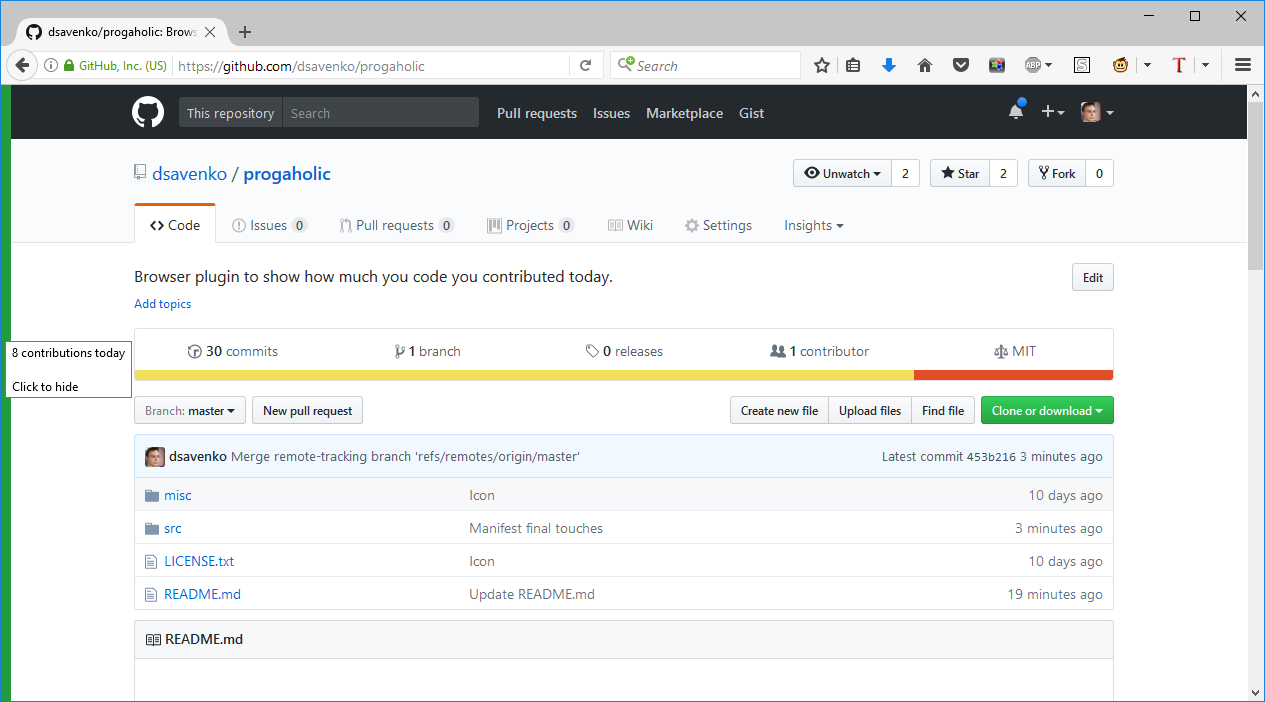Open the Insights dropdown tab

click(x=814, y=226)
